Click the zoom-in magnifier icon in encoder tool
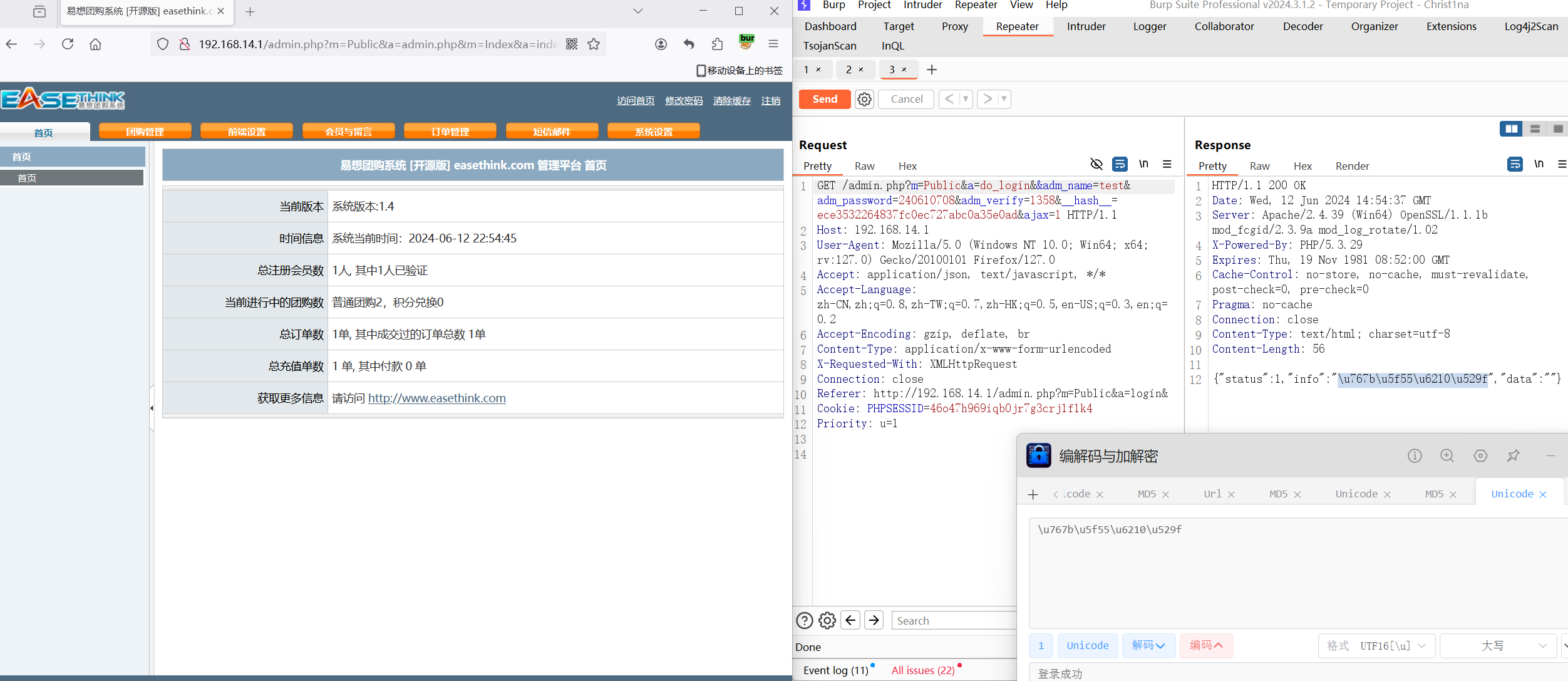Screen dimensions: 1568x681 1447,455
